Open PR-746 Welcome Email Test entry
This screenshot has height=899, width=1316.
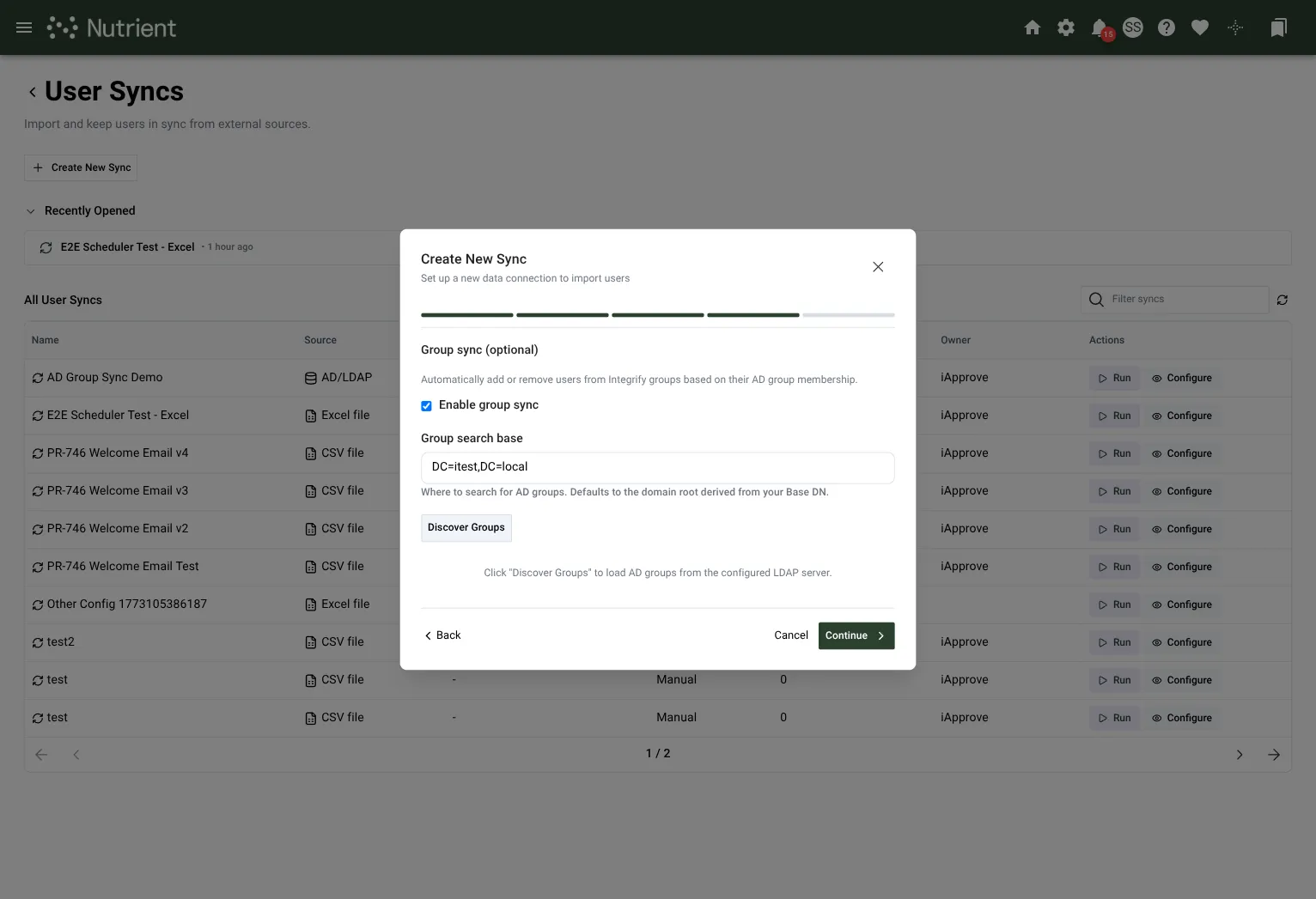coord(123,567)
